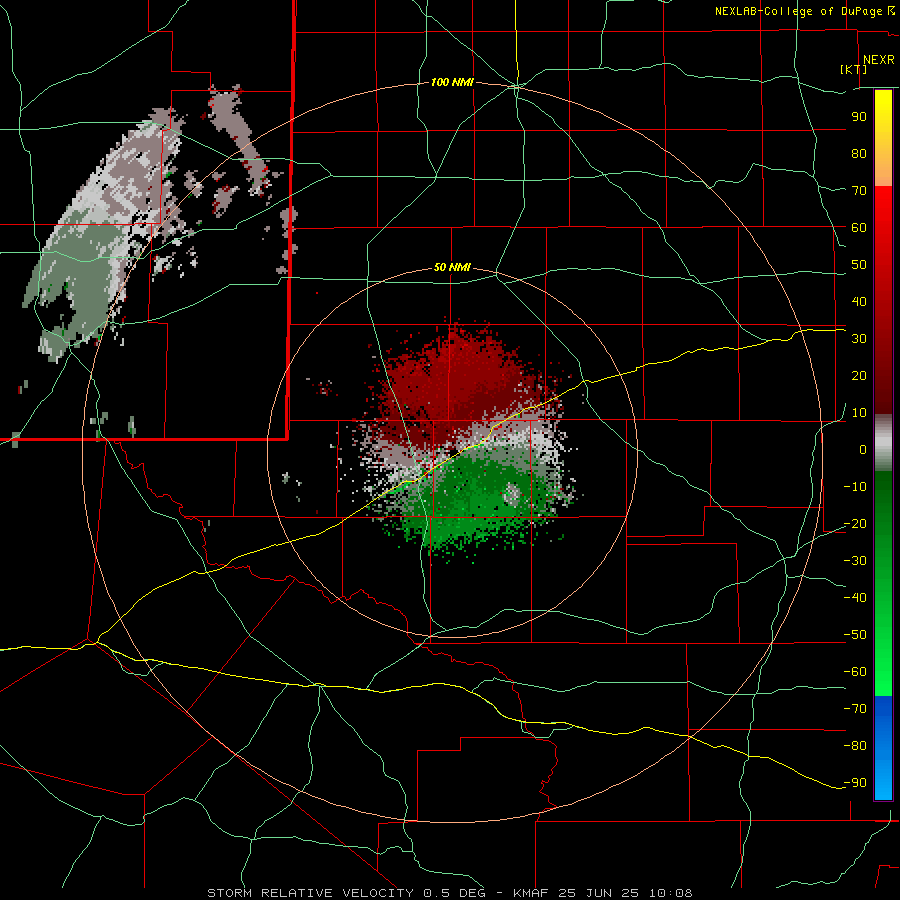Pick the blue segment of the velocity color bar
The image size is (900, 900).
coord(883,748)
